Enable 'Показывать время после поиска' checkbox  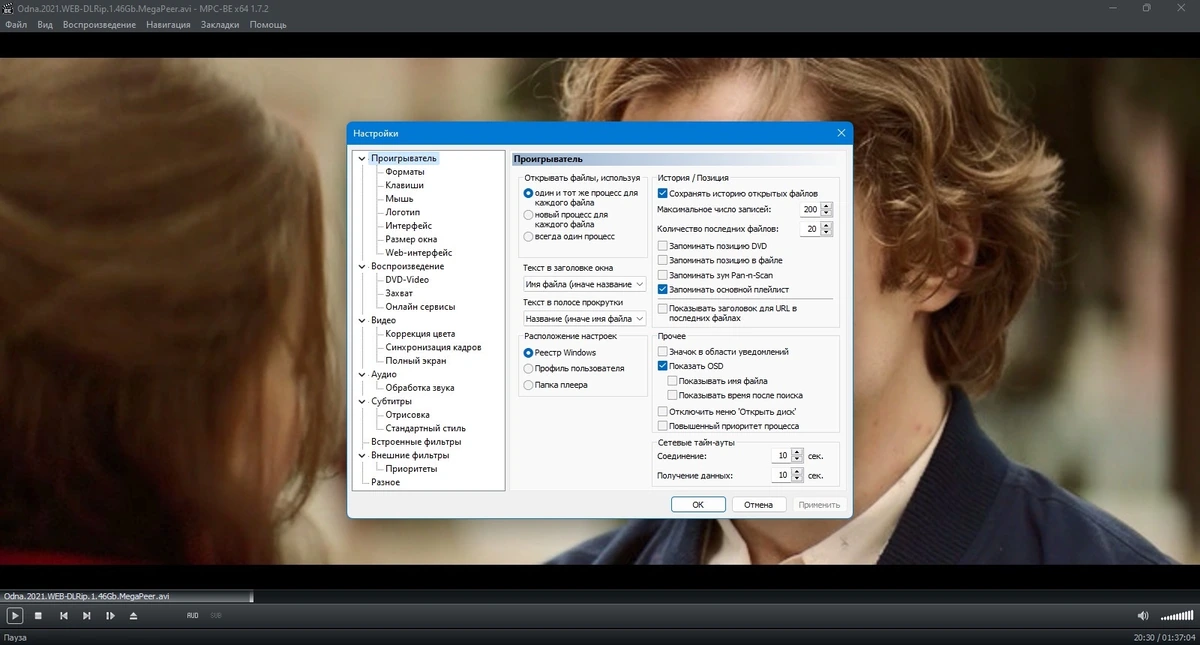(x=672, y=395)
